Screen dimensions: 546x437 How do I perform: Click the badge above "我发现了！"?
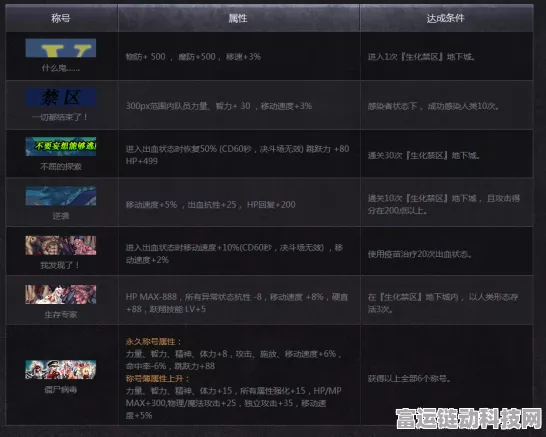click(x=61, y=245)
